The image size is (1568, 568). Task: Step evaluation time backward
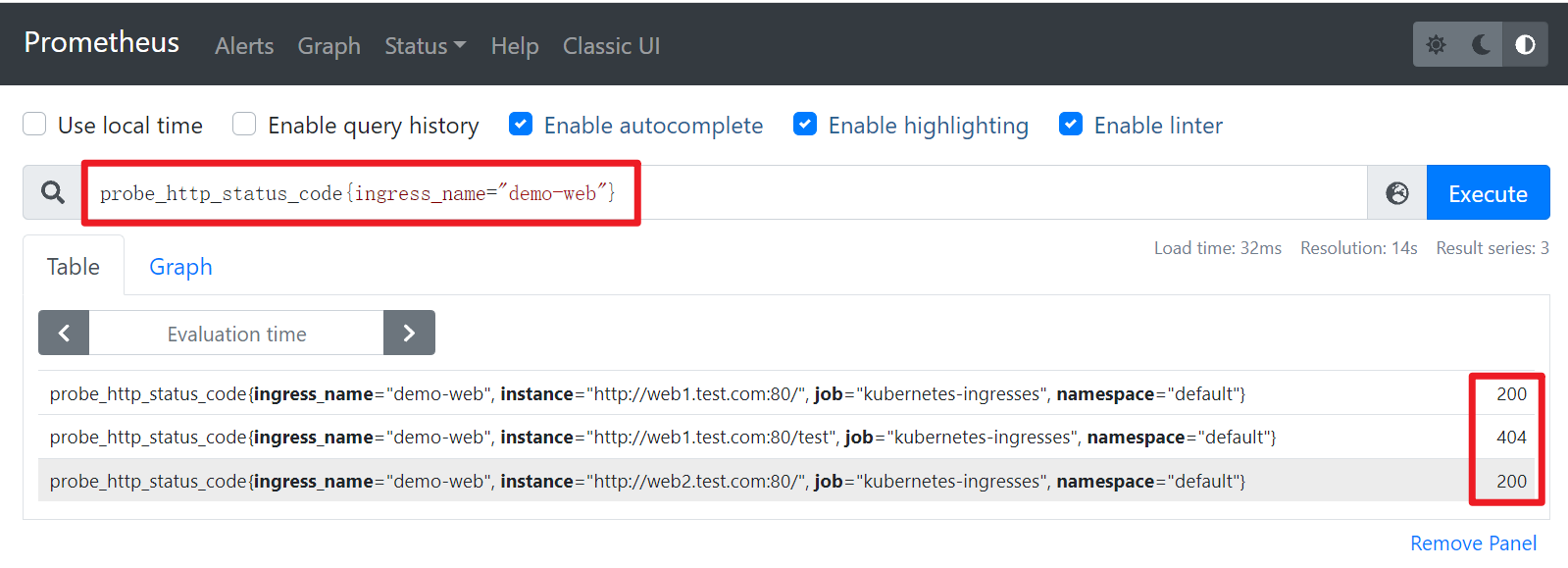(x=64, y=334)
